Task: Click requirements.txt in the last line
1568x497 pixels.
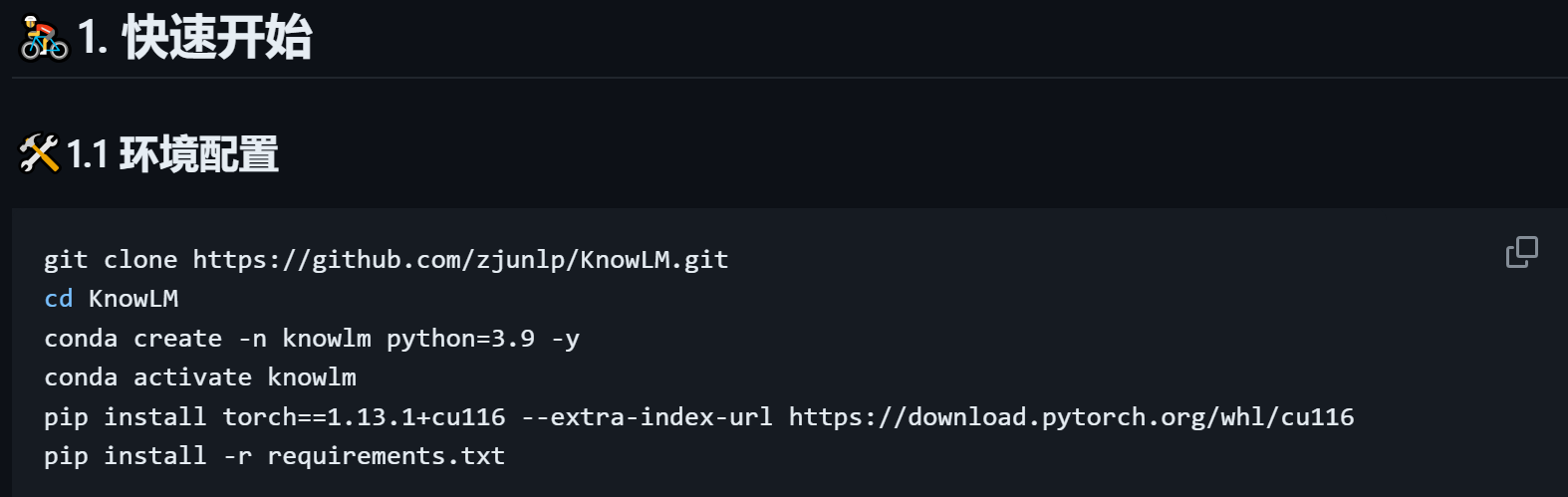Action: click(387, 456)
